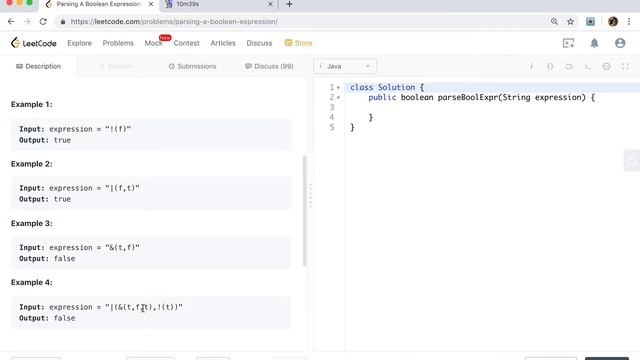Select the Parsing A Boolean Expression tab
640x360 pixels.
click(x=98, y=4)
